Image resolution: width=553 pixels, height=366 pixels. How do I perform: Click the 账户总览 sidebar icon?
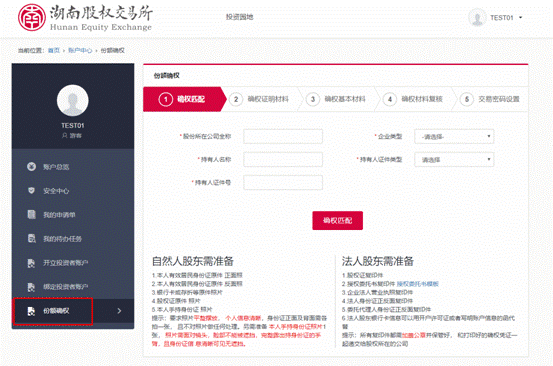click(x=31, y=166)
